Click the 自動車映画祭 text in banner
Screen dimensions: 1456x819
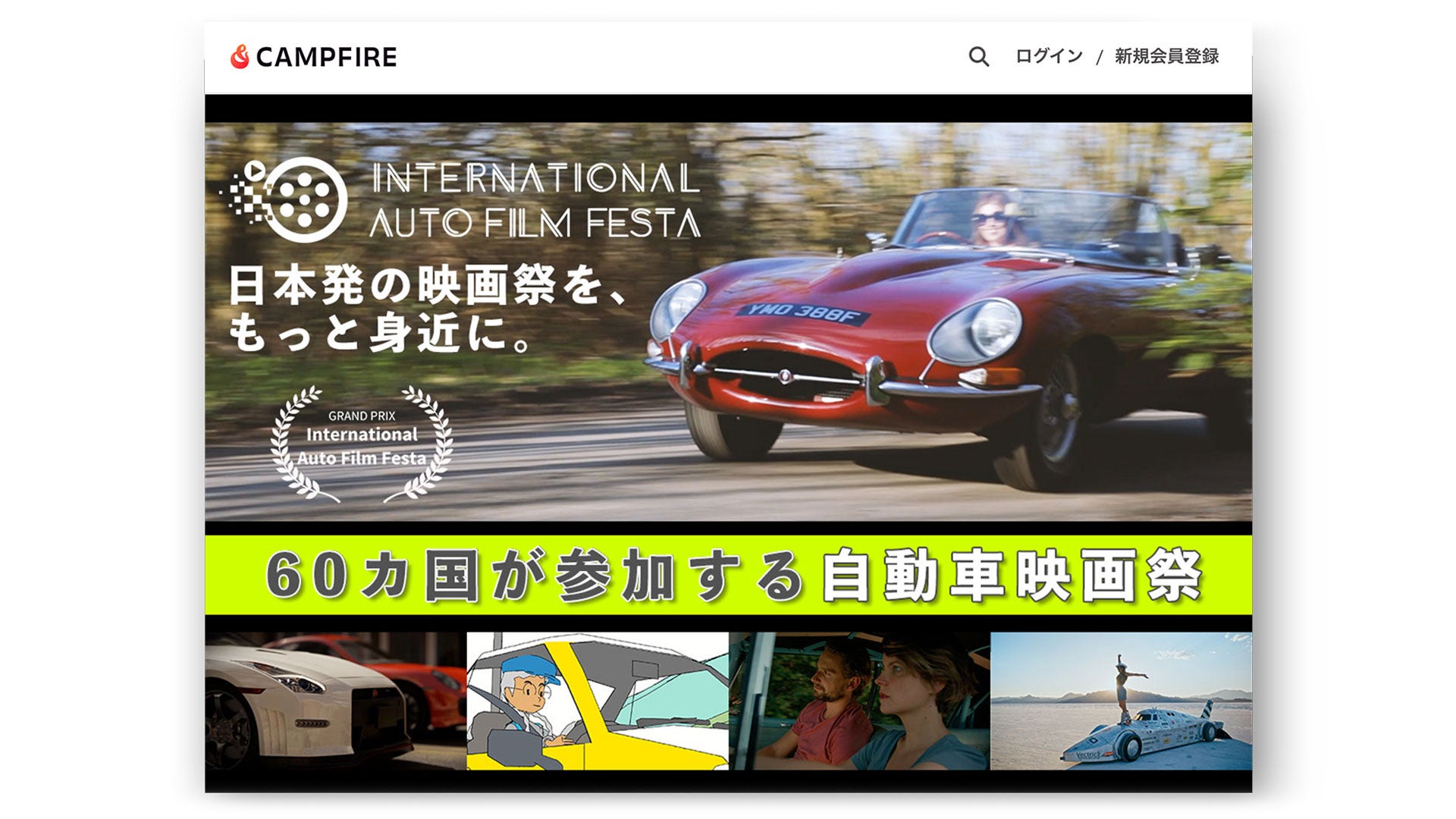coord(1012,575)
